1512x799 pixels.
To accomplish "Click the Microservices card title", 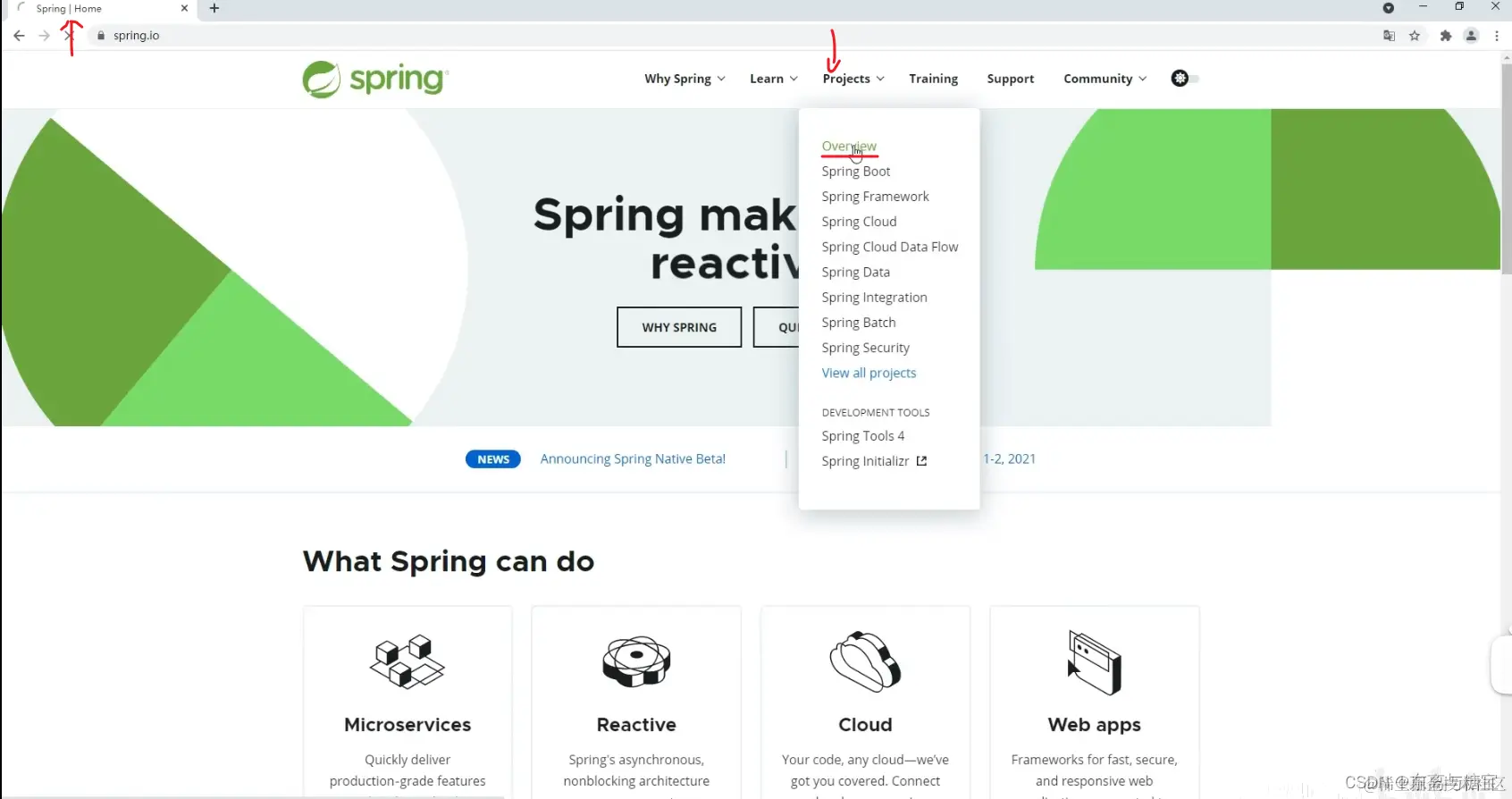I will [x=407, y=725].
